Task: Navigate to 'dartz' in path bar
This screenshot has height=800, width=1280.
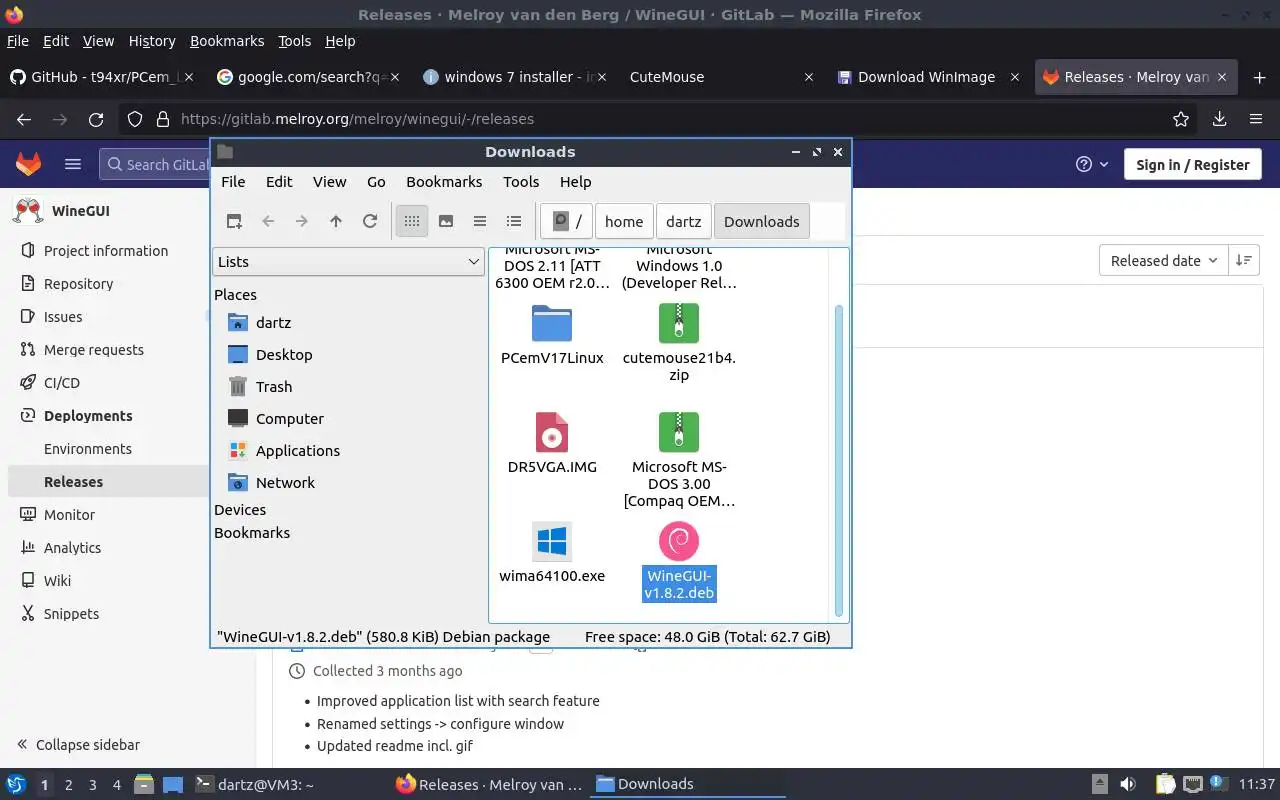Action: 684,222
